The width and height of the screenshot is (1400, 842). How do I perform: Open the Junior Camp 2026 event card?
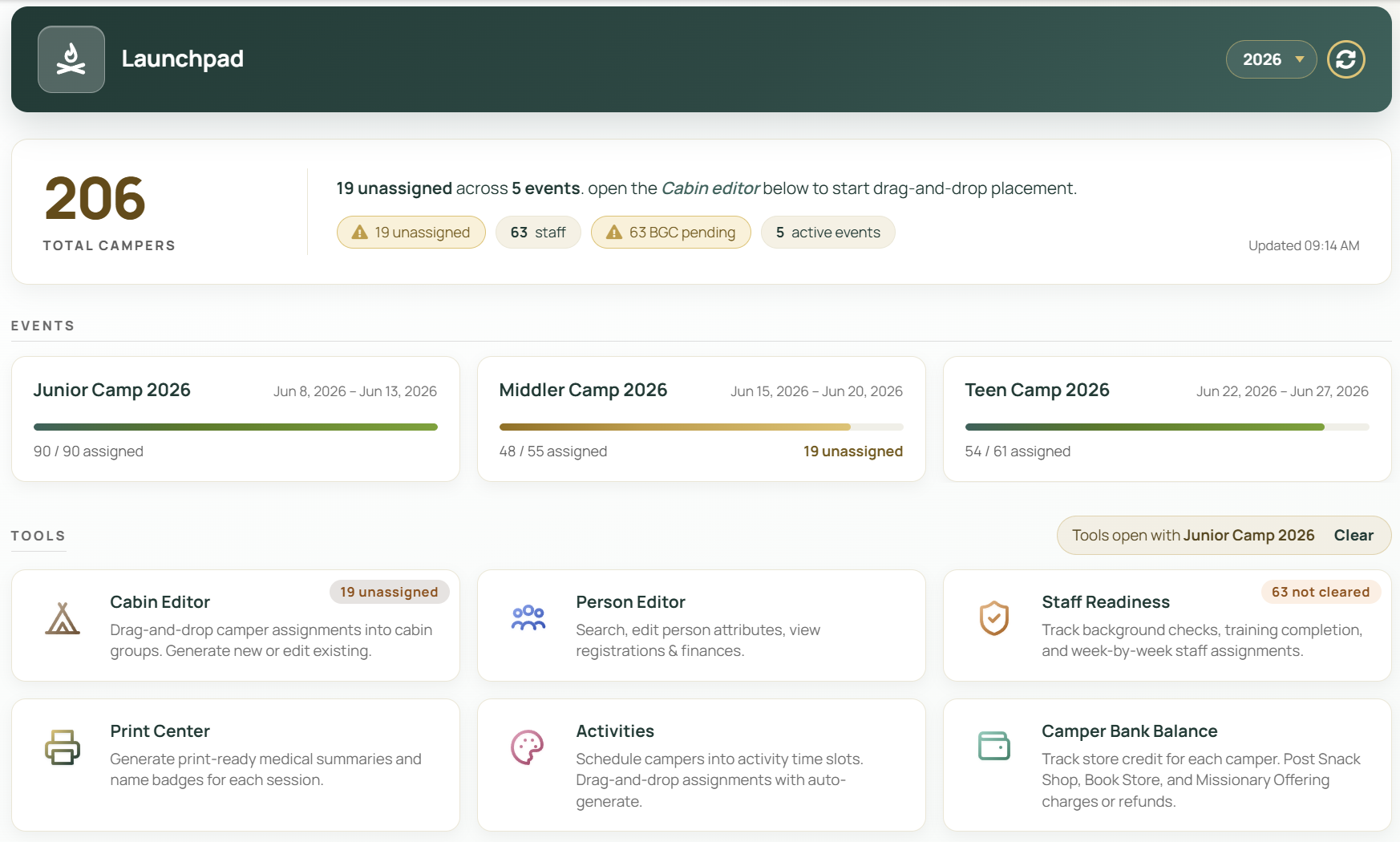pyautogui.click(x=236, y=419)
